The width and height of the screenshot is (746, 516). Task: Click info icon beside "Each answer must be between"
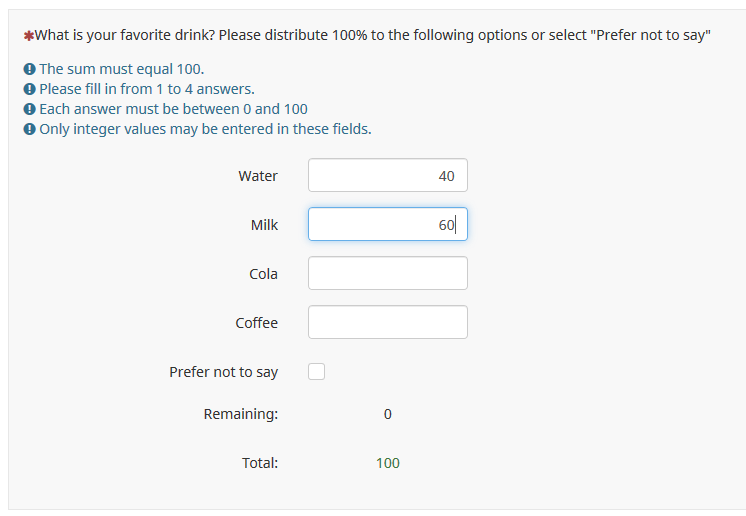pos(29,109)
